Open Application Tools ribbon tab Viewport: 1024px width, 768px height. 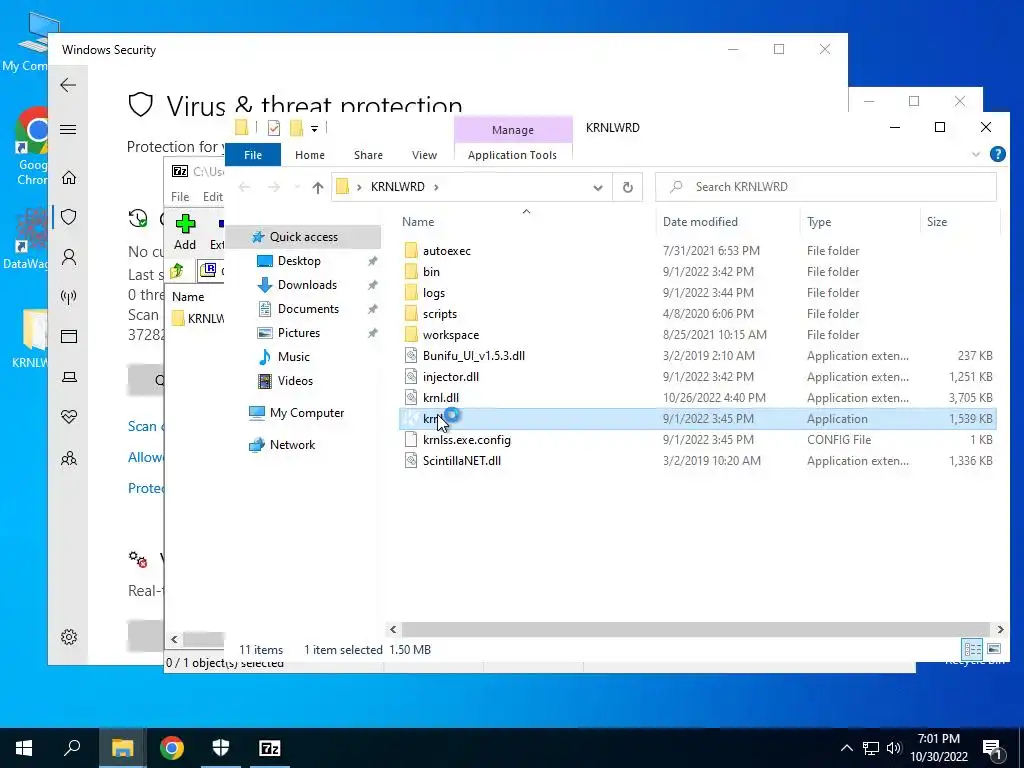(x=513, y=155)
